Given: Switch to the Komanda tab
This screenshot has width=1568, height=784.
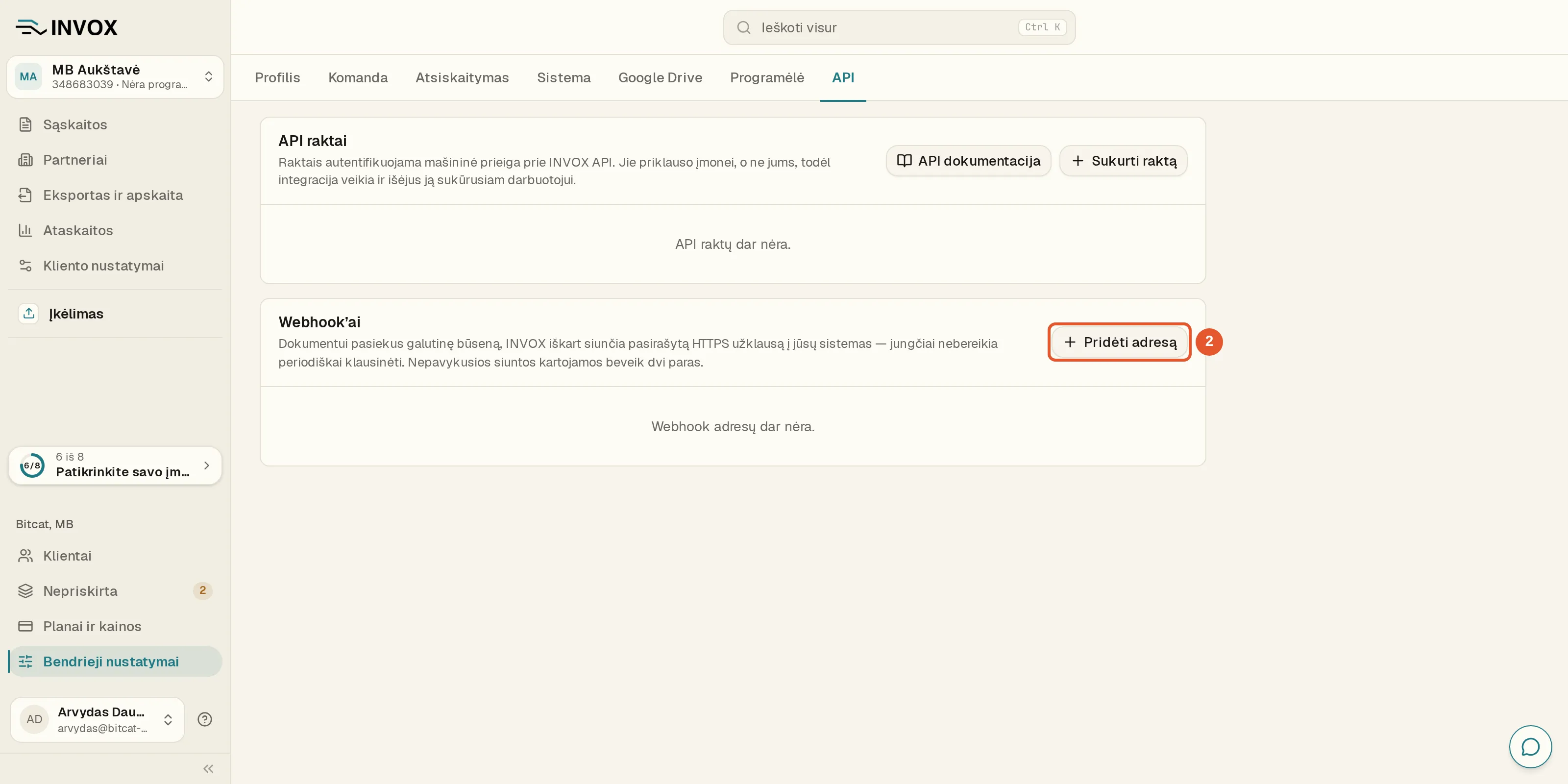Looking at the screenshot, I should pos(358,78).
